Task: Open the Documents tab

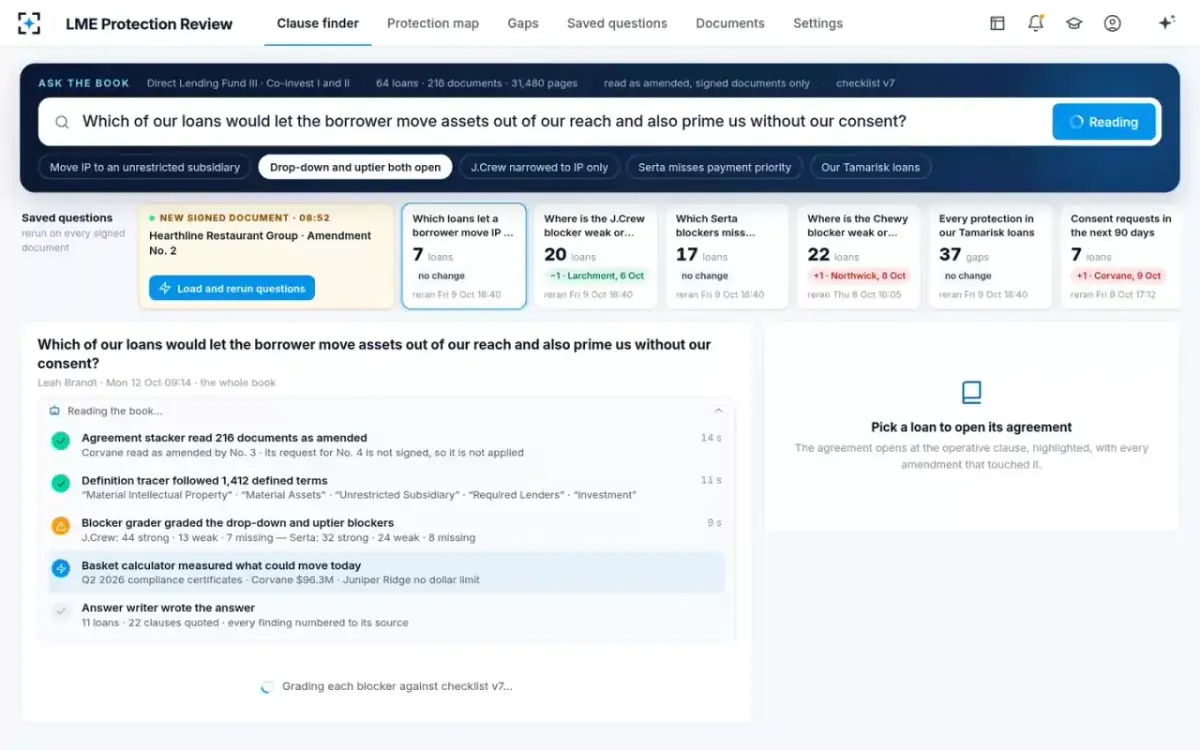Action: pyautogui.click(x=730, y=23)
